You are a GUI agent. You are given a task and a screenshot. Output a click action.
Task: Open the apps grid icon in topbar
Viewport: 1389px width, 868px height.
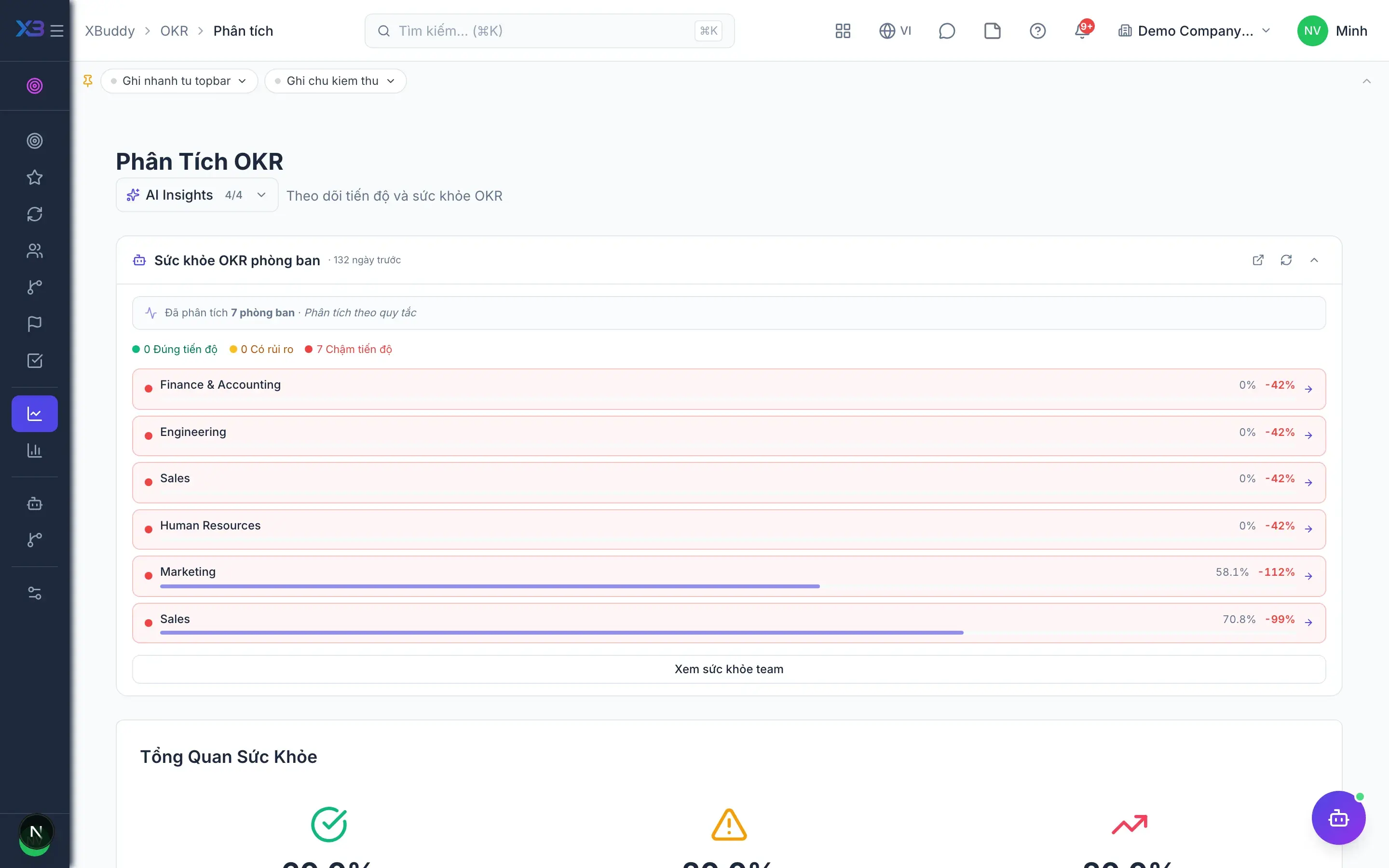pyautogui.click(x=843, y=30)
